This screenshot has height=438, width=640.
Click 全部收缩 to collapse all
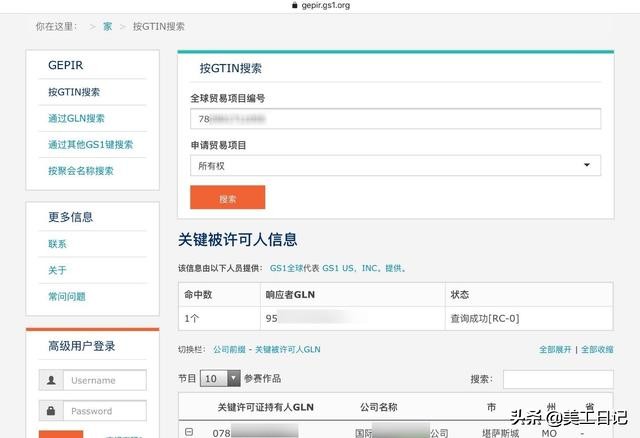click(x=597, y=349)
